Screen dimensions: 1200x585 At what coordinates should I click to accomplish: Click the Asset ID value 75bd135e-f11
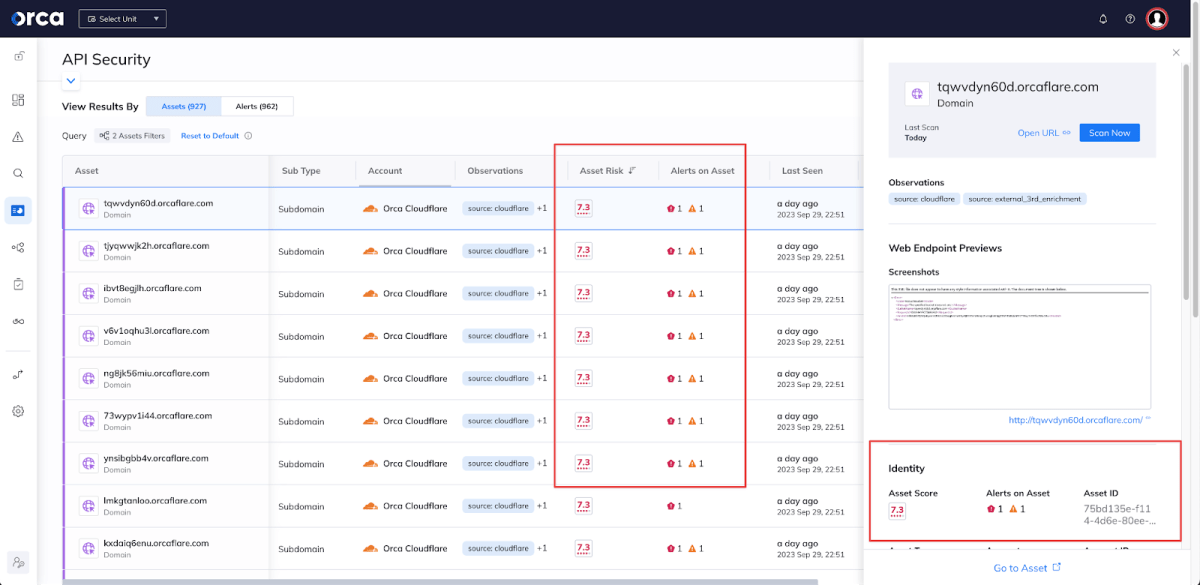click(1120, 514)
